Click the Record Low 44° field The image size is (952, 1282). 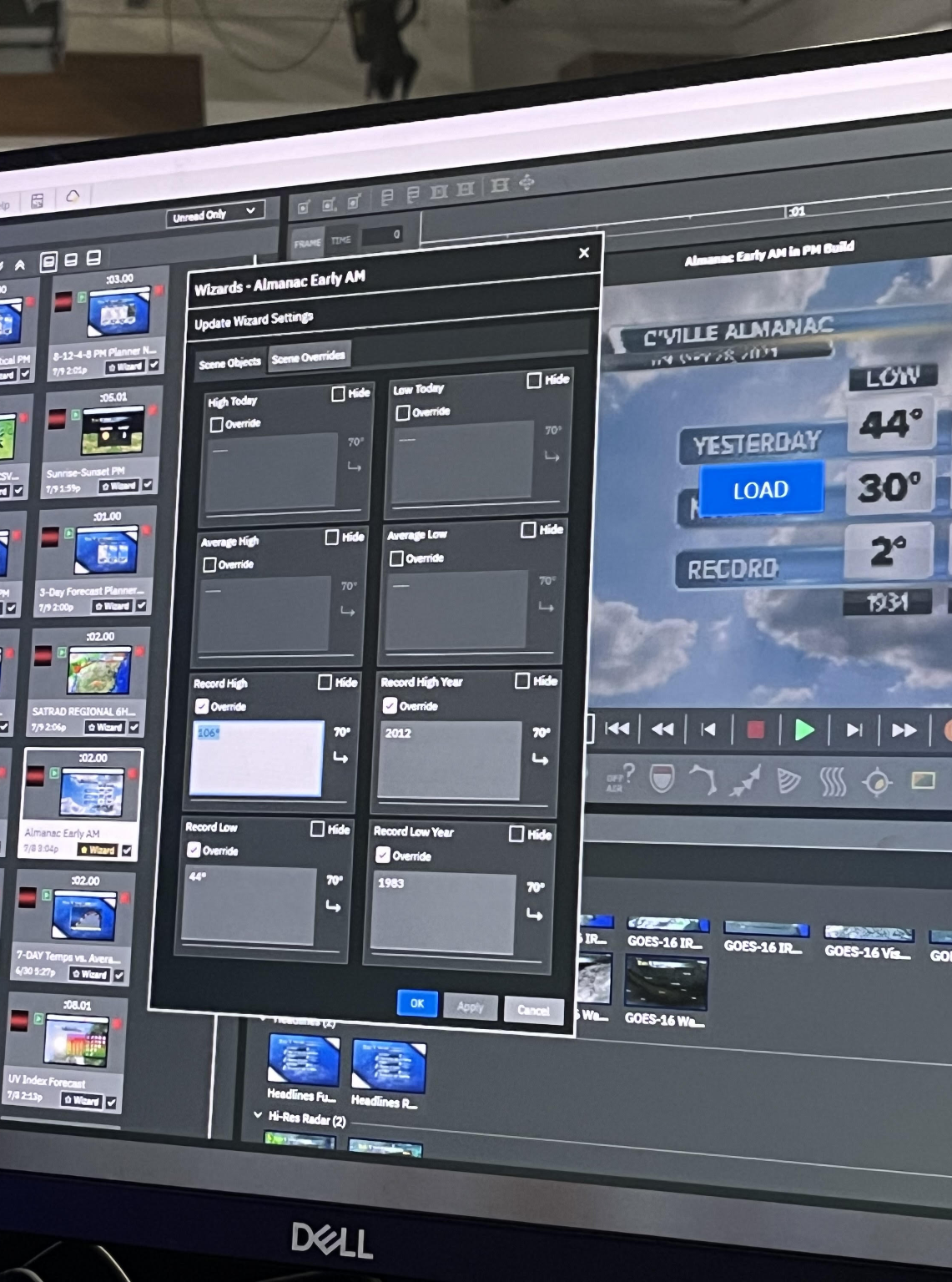[249, 906]
